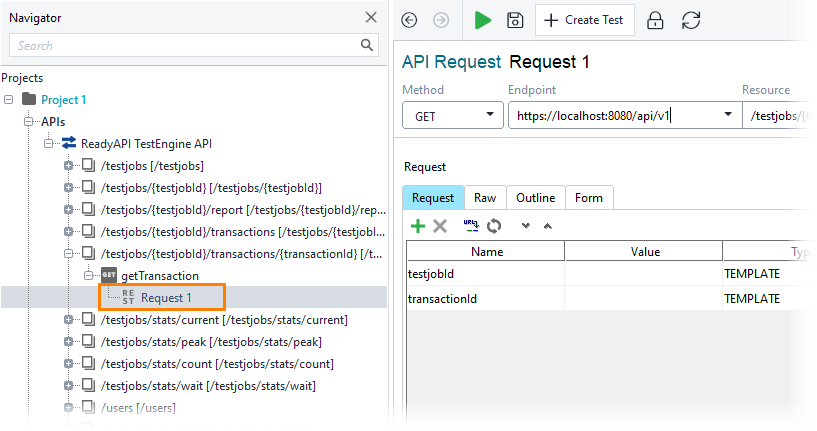This screenshot has width=817, height=431.
Task: Expand the /testjobs/stats/peak node
Action: (68, 341)
